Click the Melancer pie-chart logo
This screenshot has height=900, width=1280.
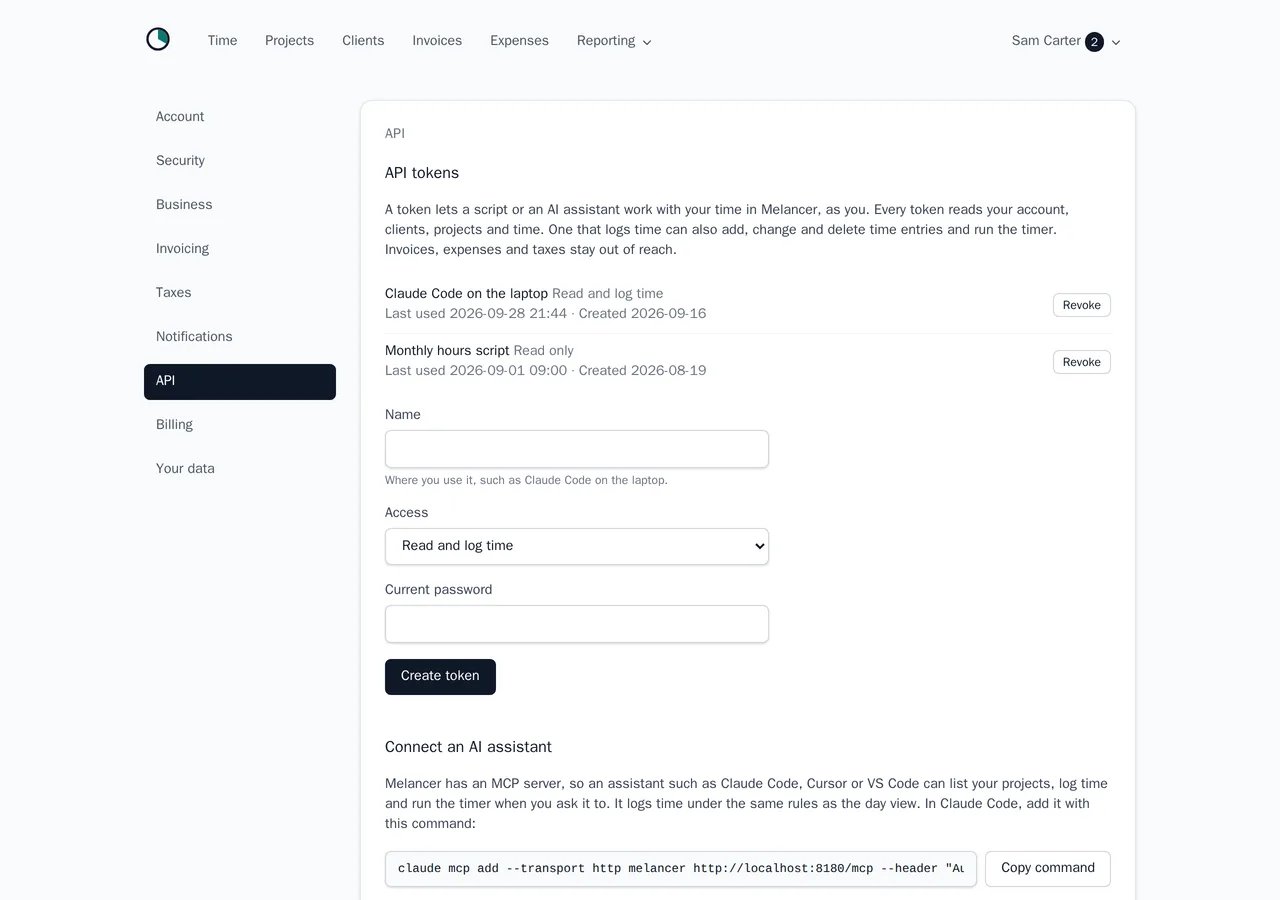158,40
